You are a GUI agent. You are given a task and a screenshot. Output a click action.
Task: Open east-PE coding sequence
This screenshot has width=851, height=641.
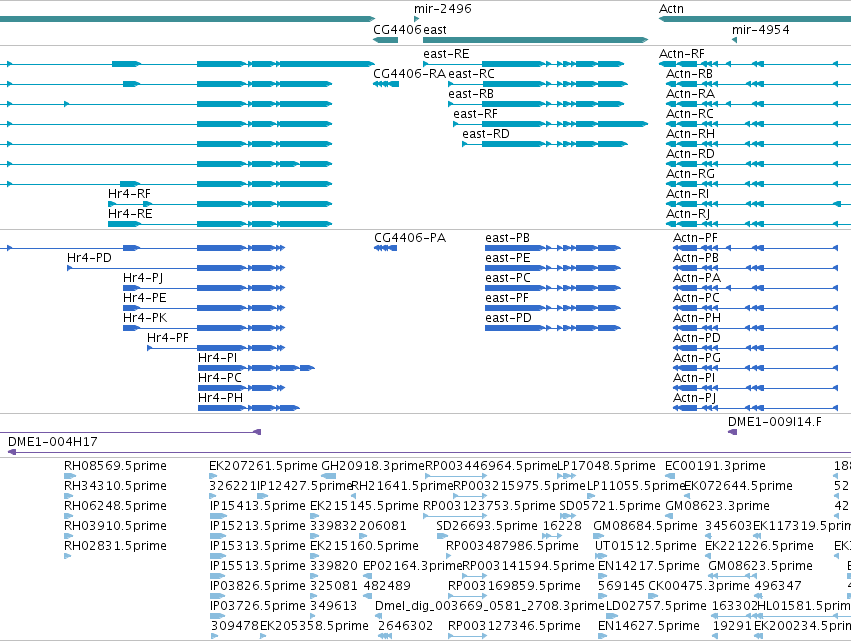(x=507, y=258)
